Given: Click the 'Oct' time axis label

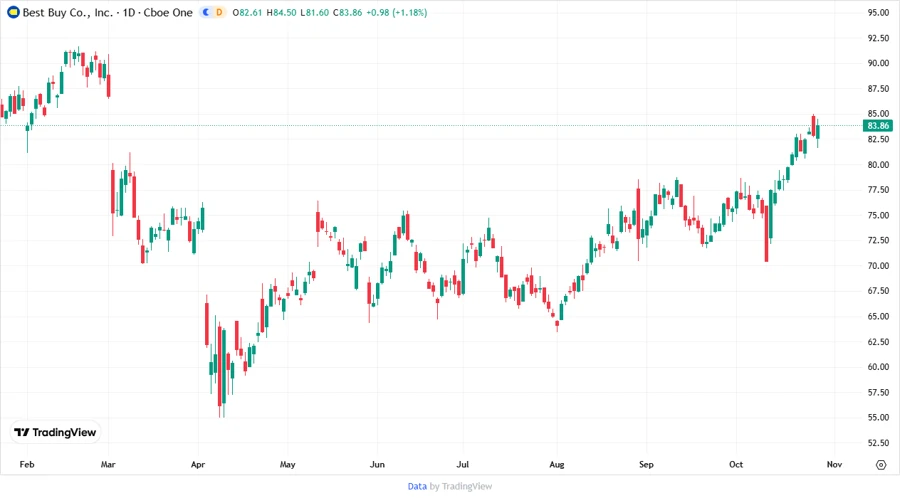Looking at the screenshot, I should pyautogui.click(x=736, y=464).
